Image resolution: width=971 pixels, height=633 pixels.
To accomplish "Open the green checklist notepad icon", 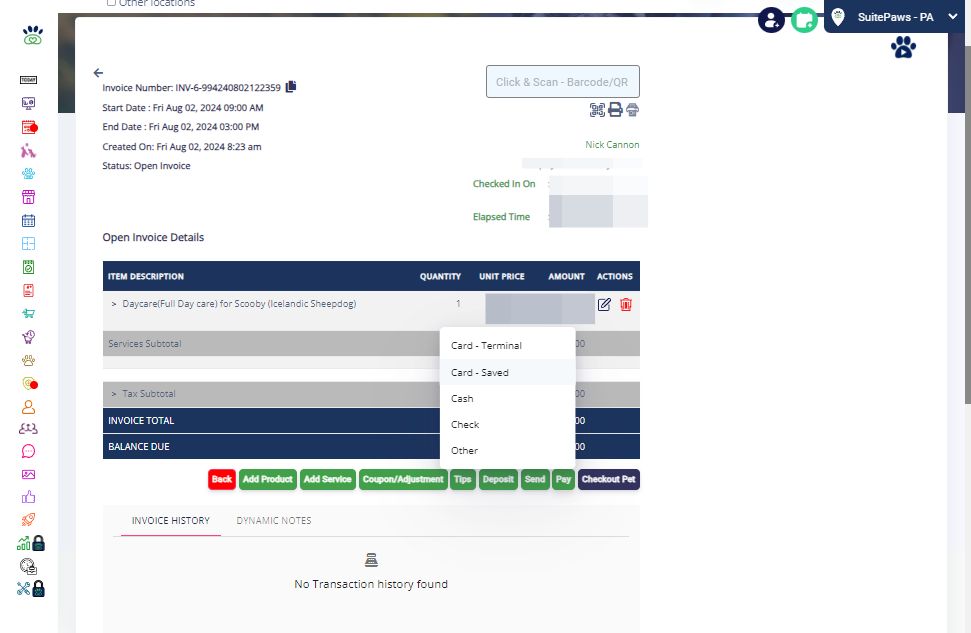I will (x=28, y=267).
